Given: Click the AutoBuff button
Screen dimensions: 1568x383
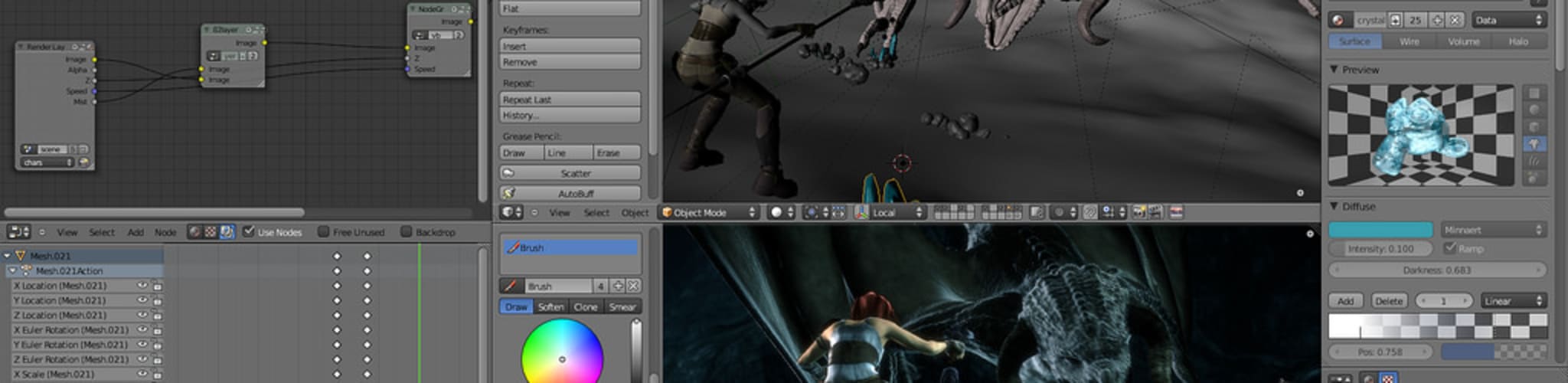Looking at the screenshot, I should (x=570, y=193).
